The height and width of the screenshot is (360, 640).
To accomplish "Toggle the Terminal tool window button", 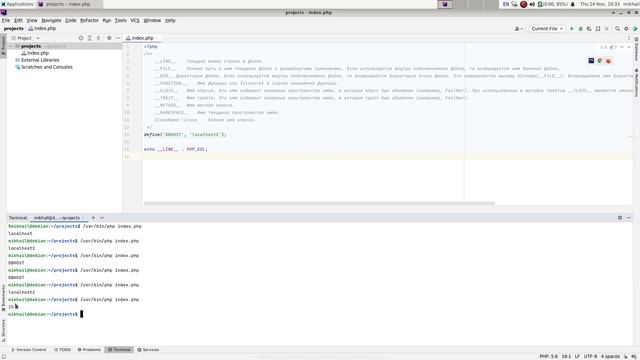I will (119, 350).
